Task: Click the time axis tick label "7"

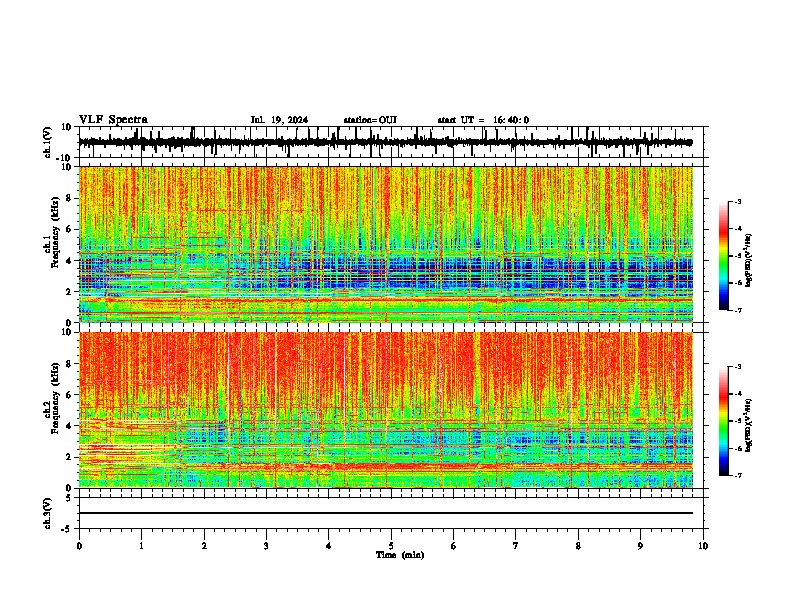Action: click(x=516, y=546)
